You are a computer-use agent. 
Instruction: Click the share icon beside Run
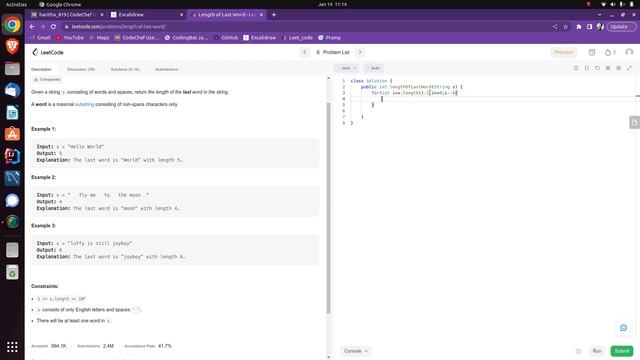coord(578,351)
